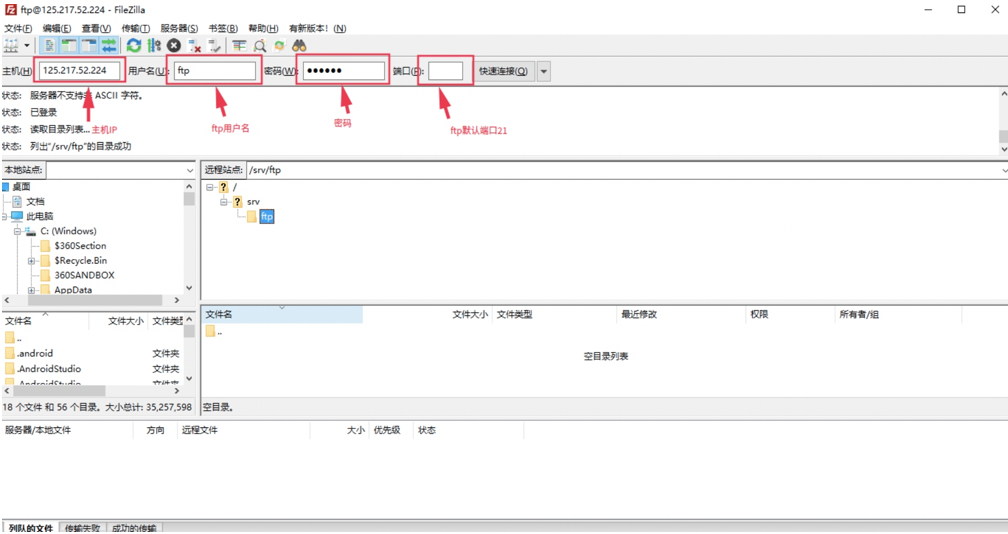The width and height of the screenshot is (1008, 534).
Task: Click the local tree scrollbar down arrow
Action: tap(189, 288)
